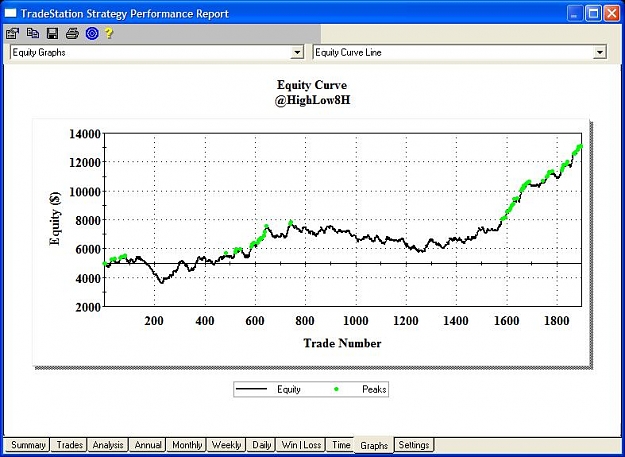Switch to the Time tab

coord(341,445)
